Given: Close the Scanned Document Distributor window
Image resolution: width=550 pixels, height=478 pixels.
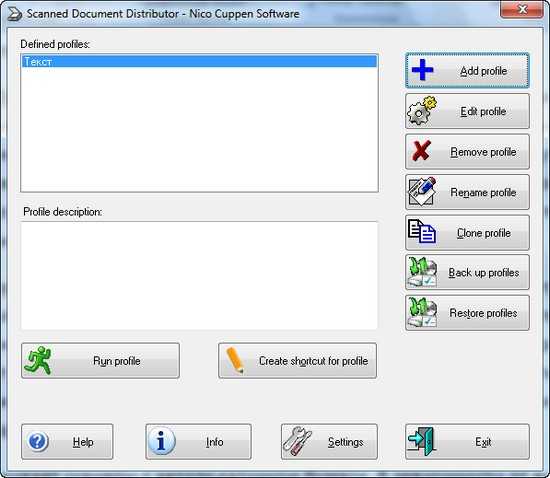Looking at the screenshot, I should 522,9.
